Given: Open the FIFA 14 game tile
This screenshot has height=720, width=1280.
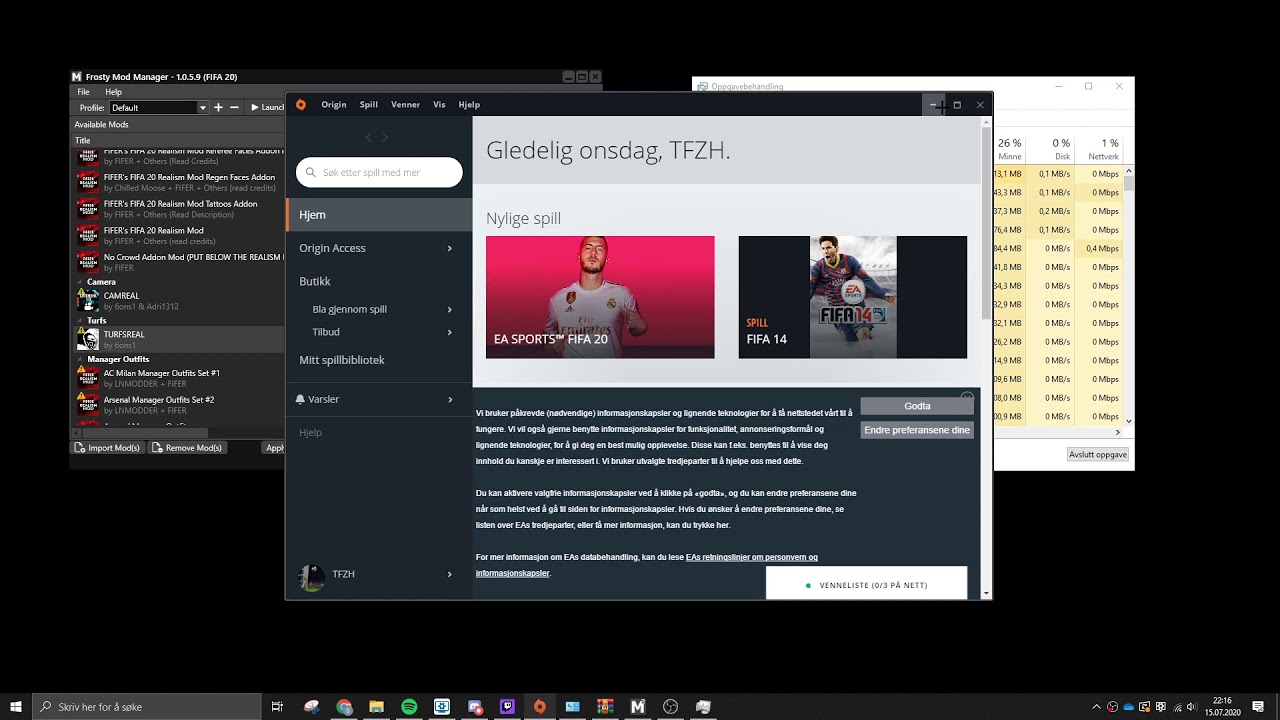Looking at the screenshot, I should [x=853, y=297].
